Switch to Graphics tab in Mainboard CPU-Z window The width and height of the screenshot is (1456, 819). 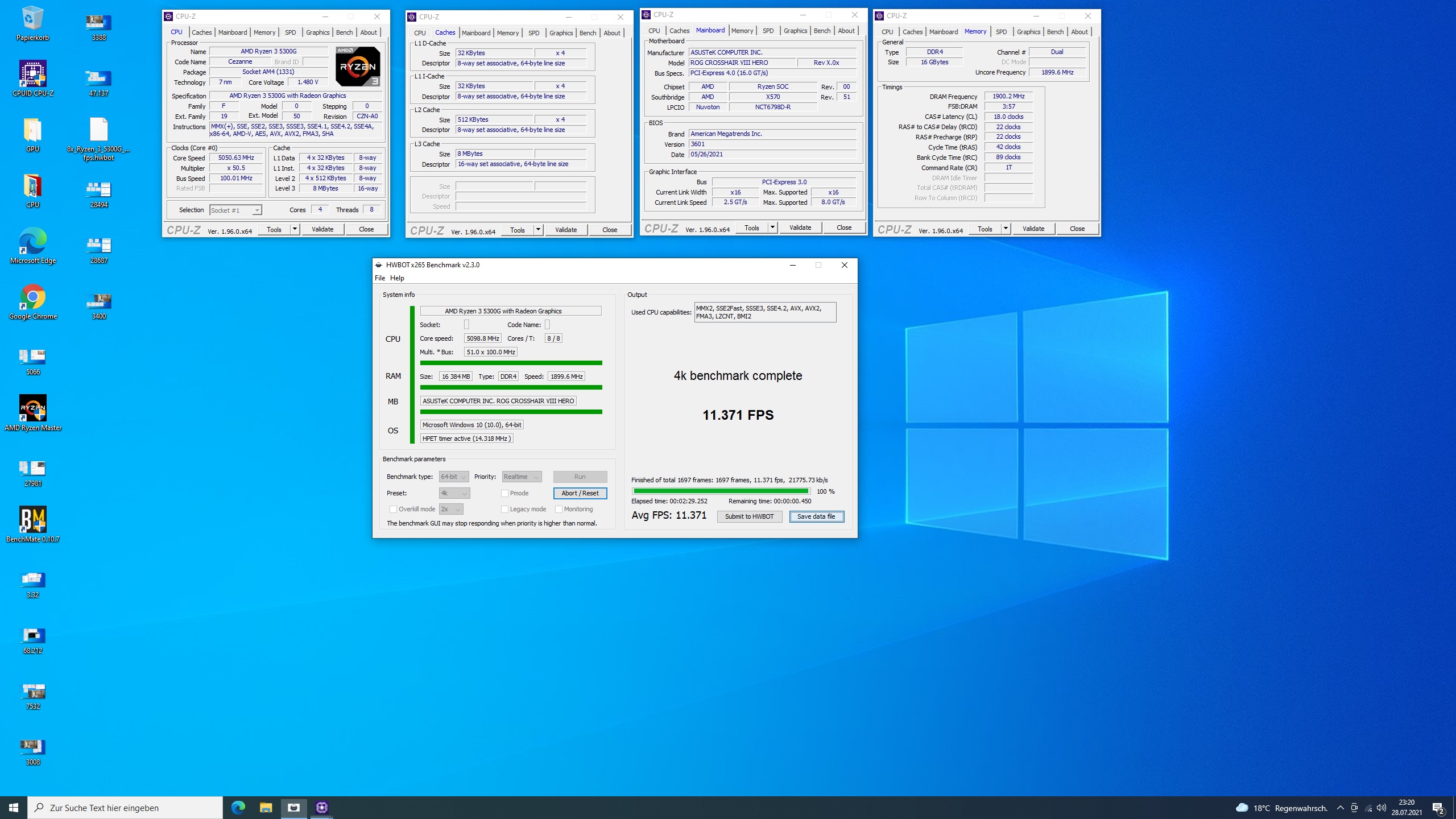795,31
